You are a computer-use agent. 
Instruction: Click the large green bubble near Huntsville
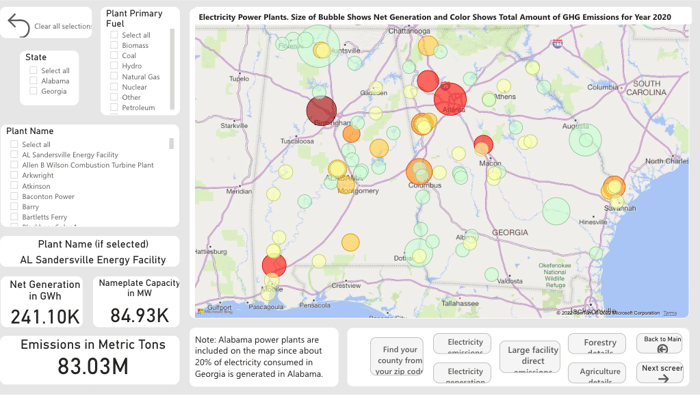318,46
